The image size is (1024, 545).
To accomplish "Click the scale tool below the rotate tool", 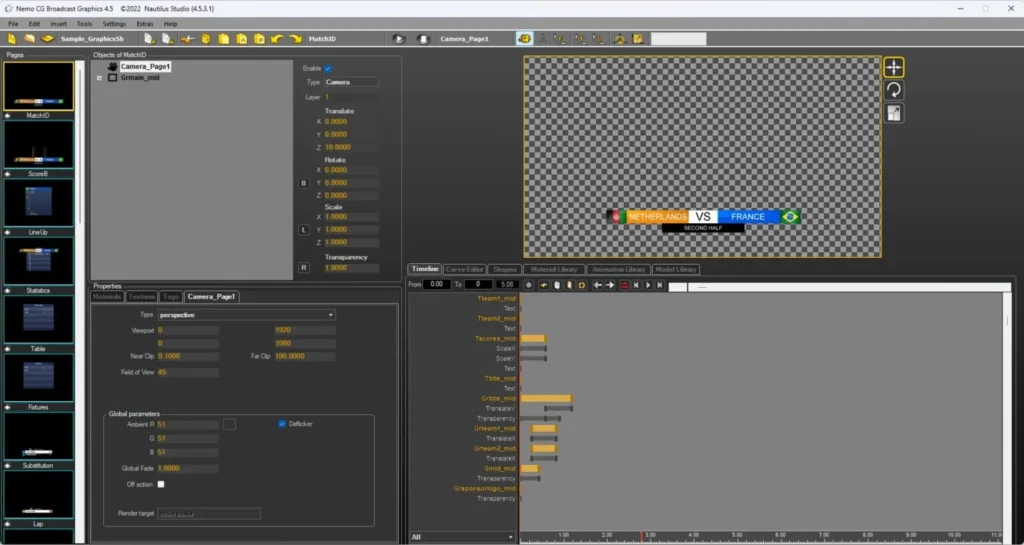I will tap(893, 113).
